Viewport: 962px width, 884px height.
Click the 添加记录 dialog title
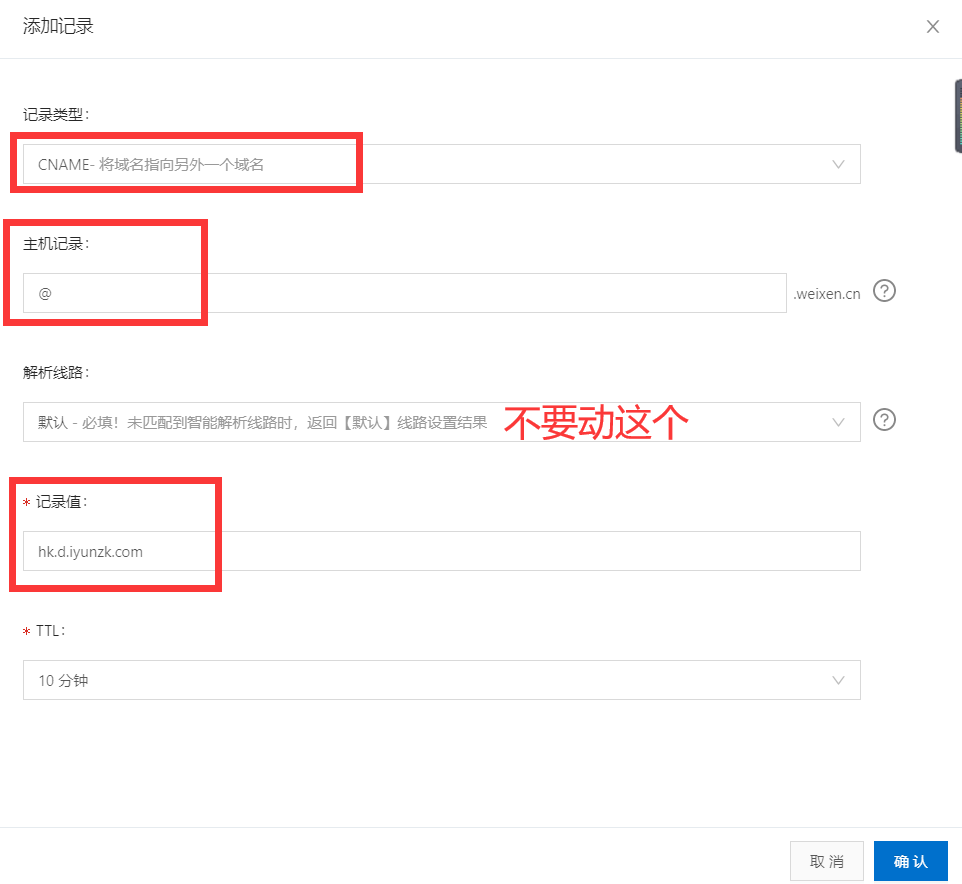(58, 26)
